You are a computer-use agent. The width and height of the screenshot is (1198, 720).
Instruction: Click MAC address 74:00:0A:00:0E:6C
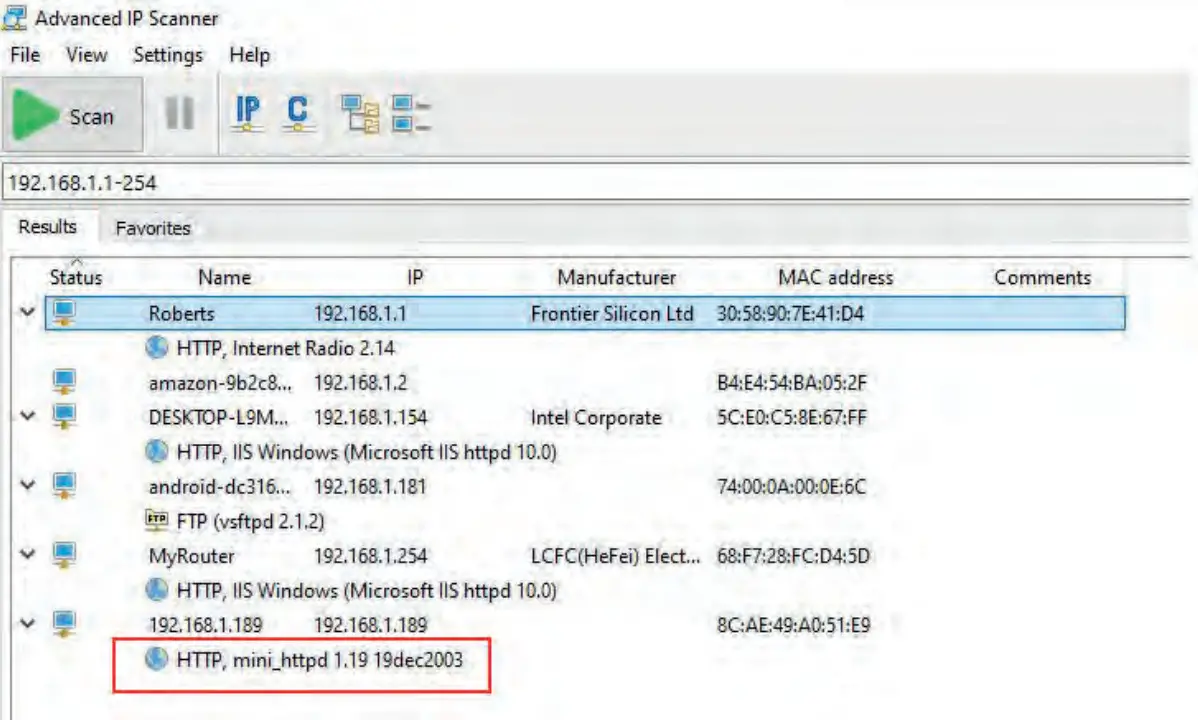[x=791, y=486]
